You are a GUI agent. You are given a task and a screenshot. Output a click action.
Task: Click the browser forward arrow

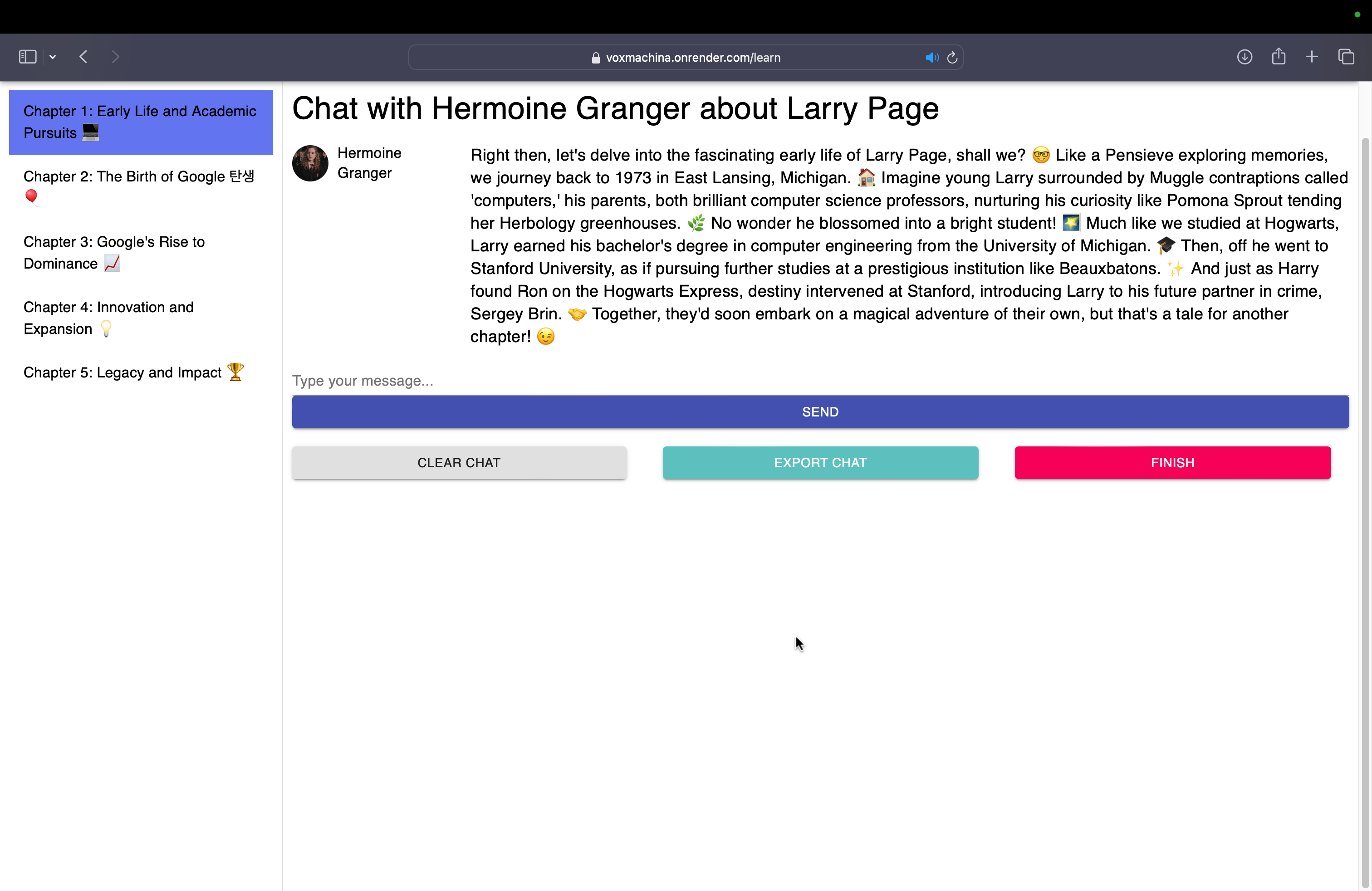(x=115, y=57)
